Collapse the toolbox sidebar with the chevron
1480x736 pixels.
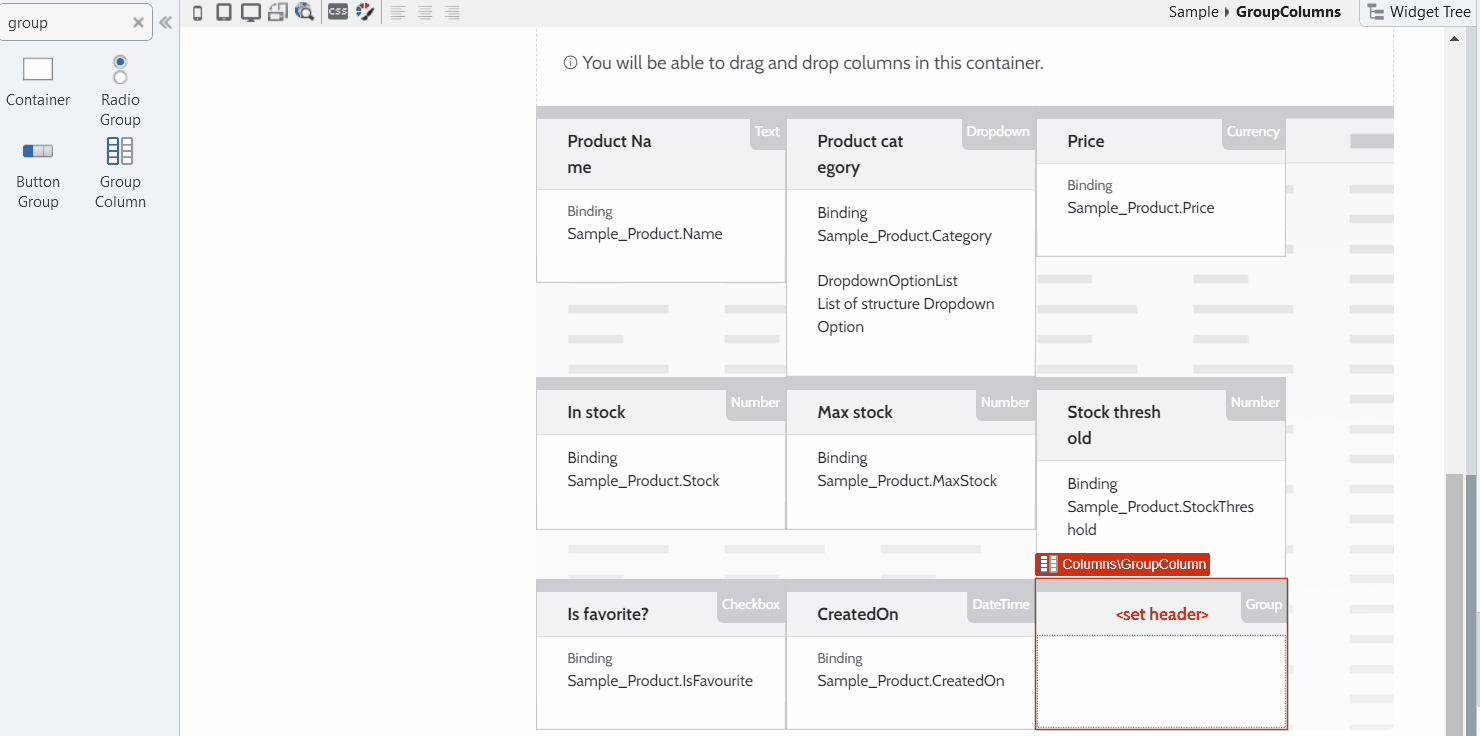click(165, 21)
